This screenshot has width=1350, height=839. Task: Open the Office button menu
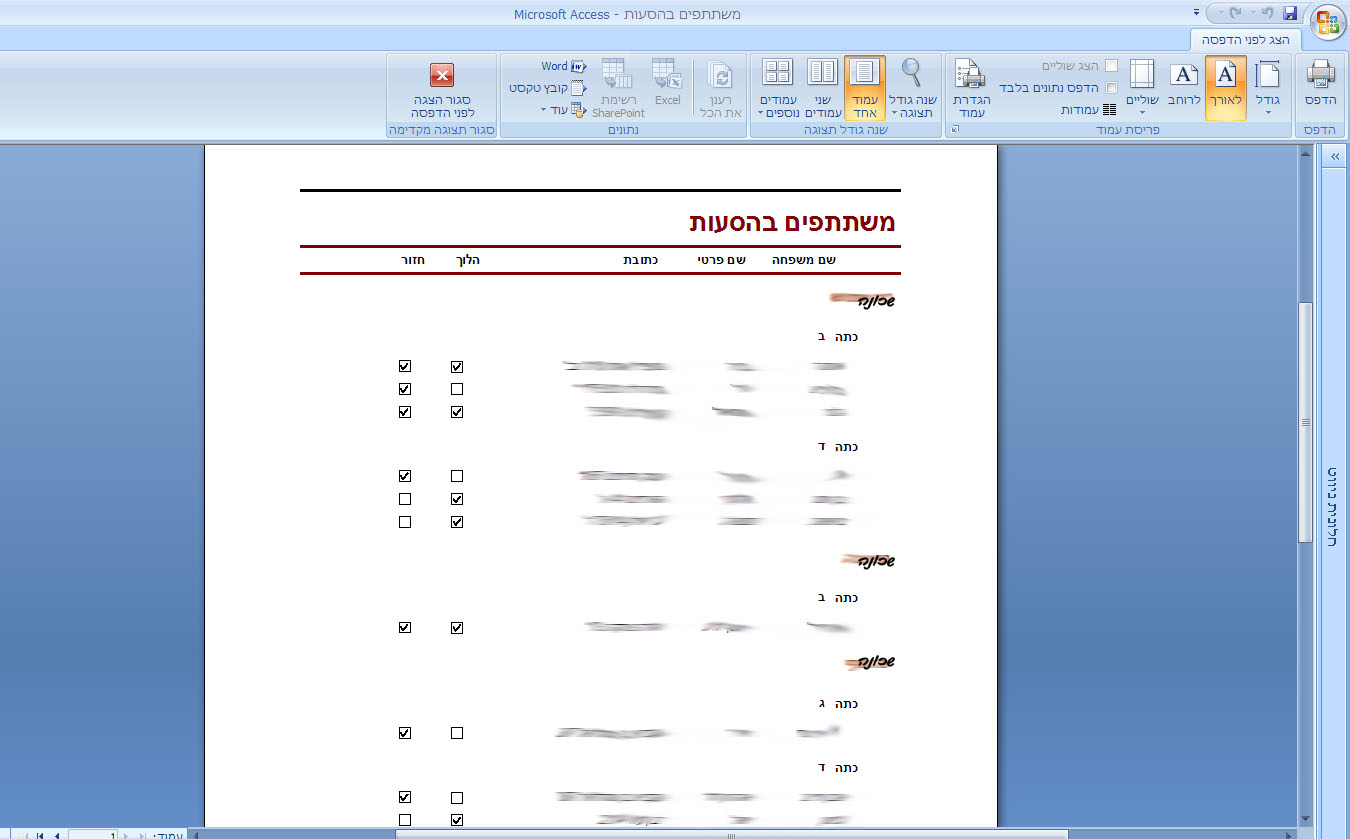tap(1328, 22)
